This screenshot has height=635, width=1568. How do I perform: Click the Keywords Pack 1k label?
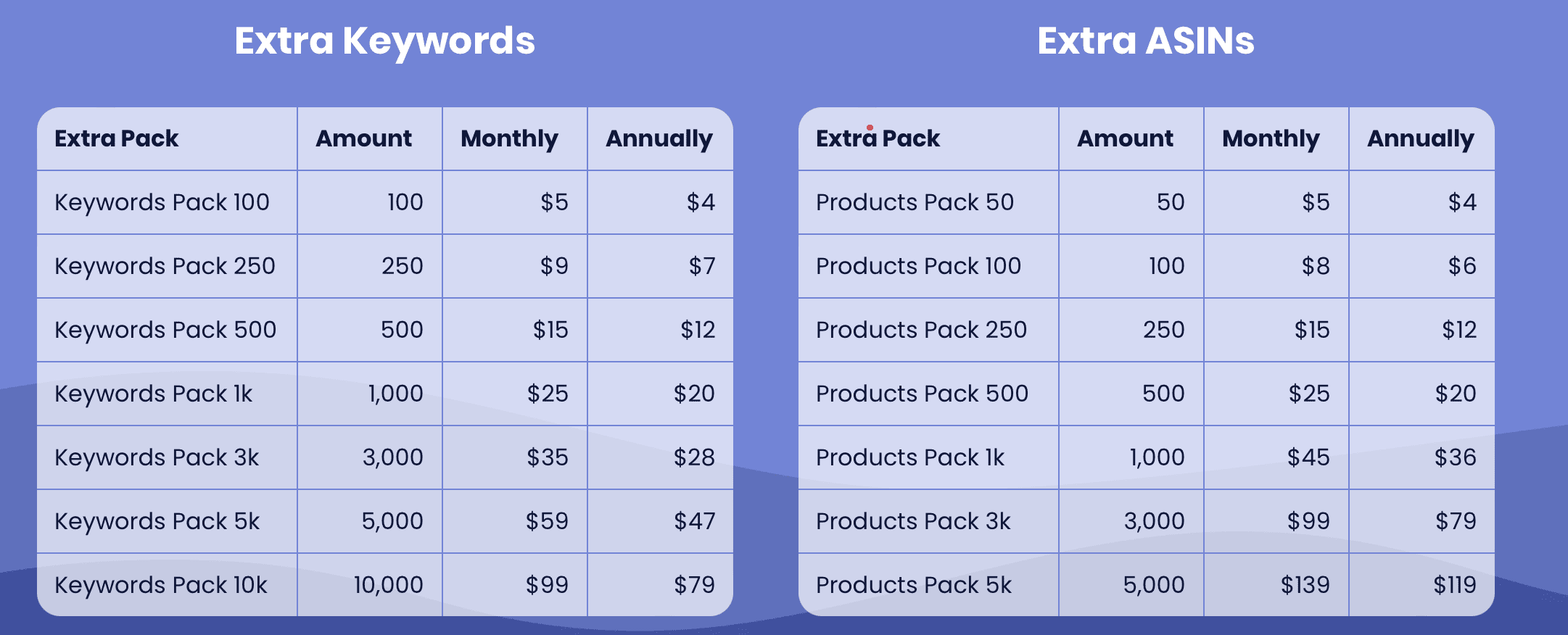pos(153,394)
